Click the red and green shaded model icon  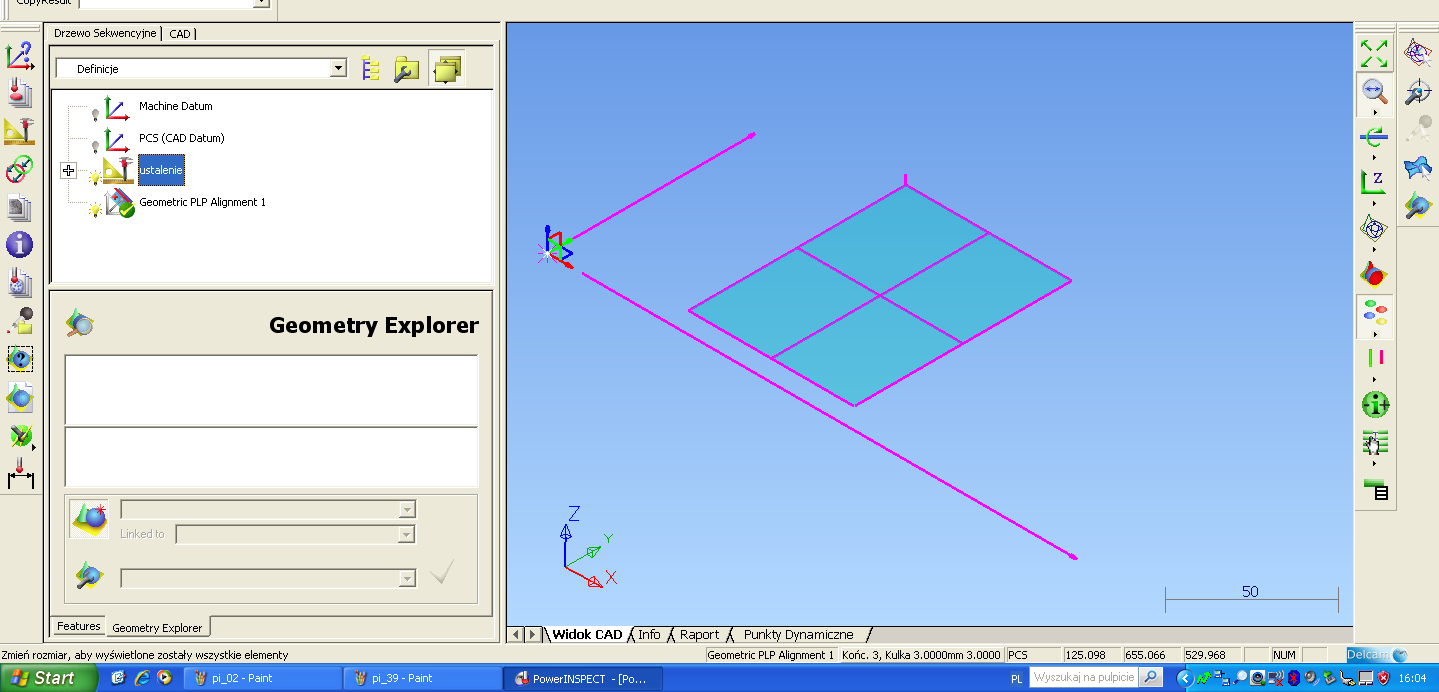point(1374,272)
